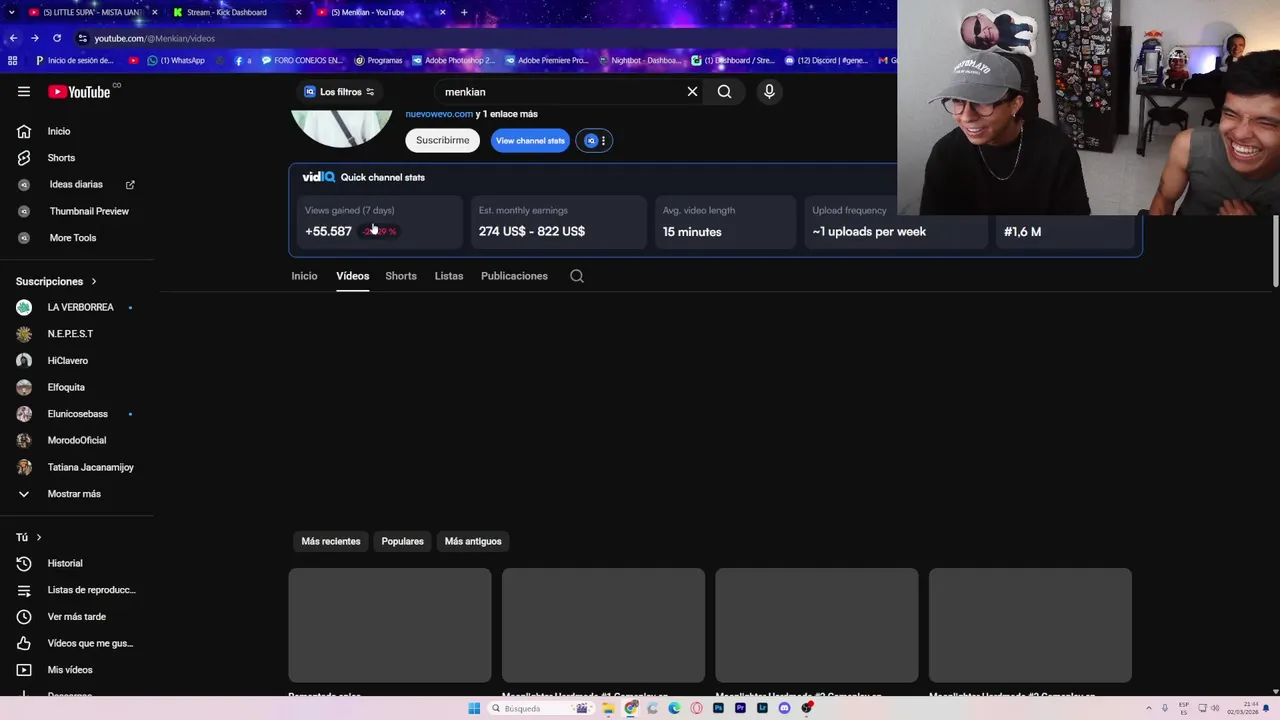Image resolution: width=1280 pixels, height=720 pixels.
Task: Open Discord from the taskbar
Action: 784,708
